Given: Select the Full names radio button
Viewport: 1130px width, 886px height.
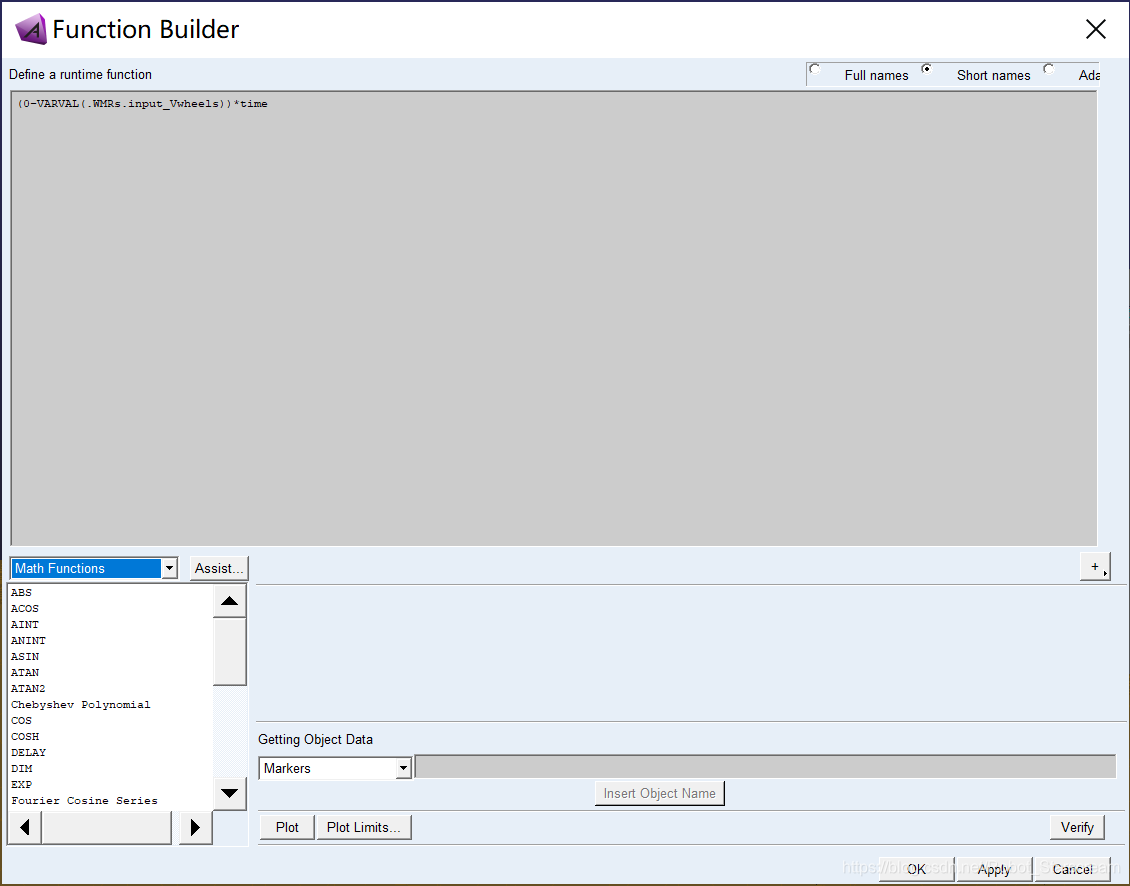Looking at the screenshot, I should [815, 70].
